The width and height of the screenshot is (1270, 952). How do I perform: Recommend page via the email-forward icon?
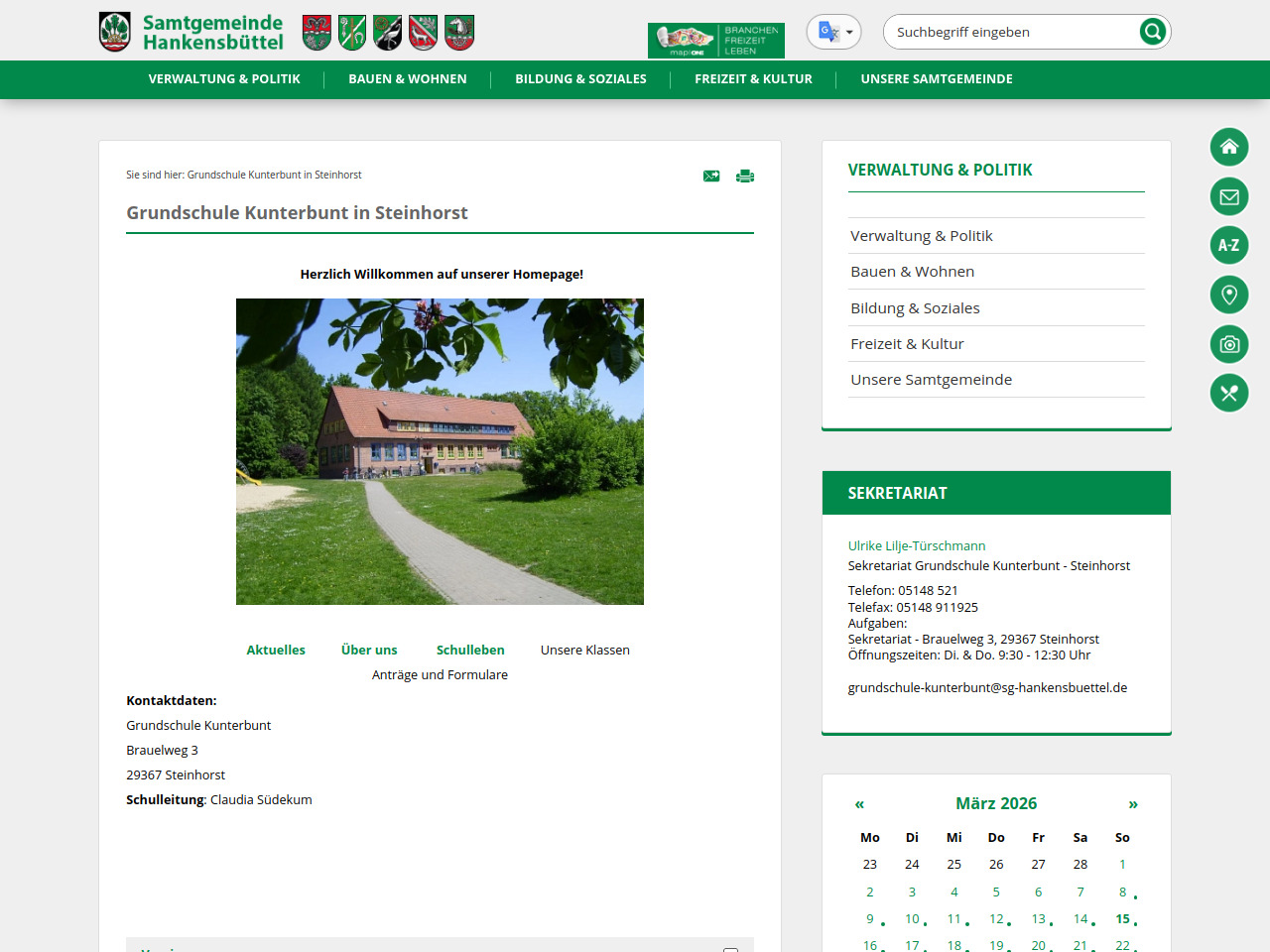(711, 177)
